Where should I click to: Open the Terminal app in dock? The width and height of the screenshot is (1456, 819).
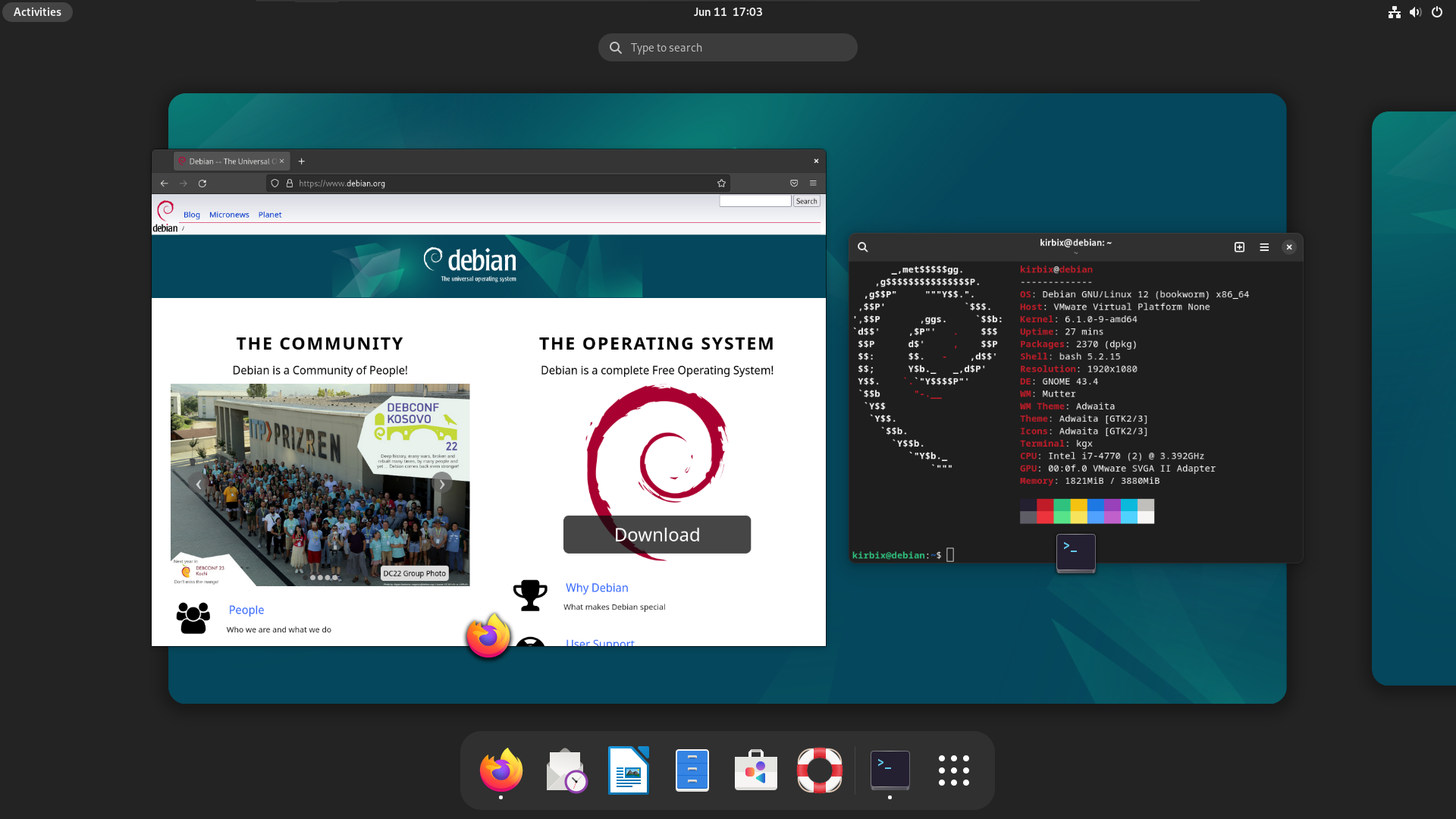tap(889, 769)
